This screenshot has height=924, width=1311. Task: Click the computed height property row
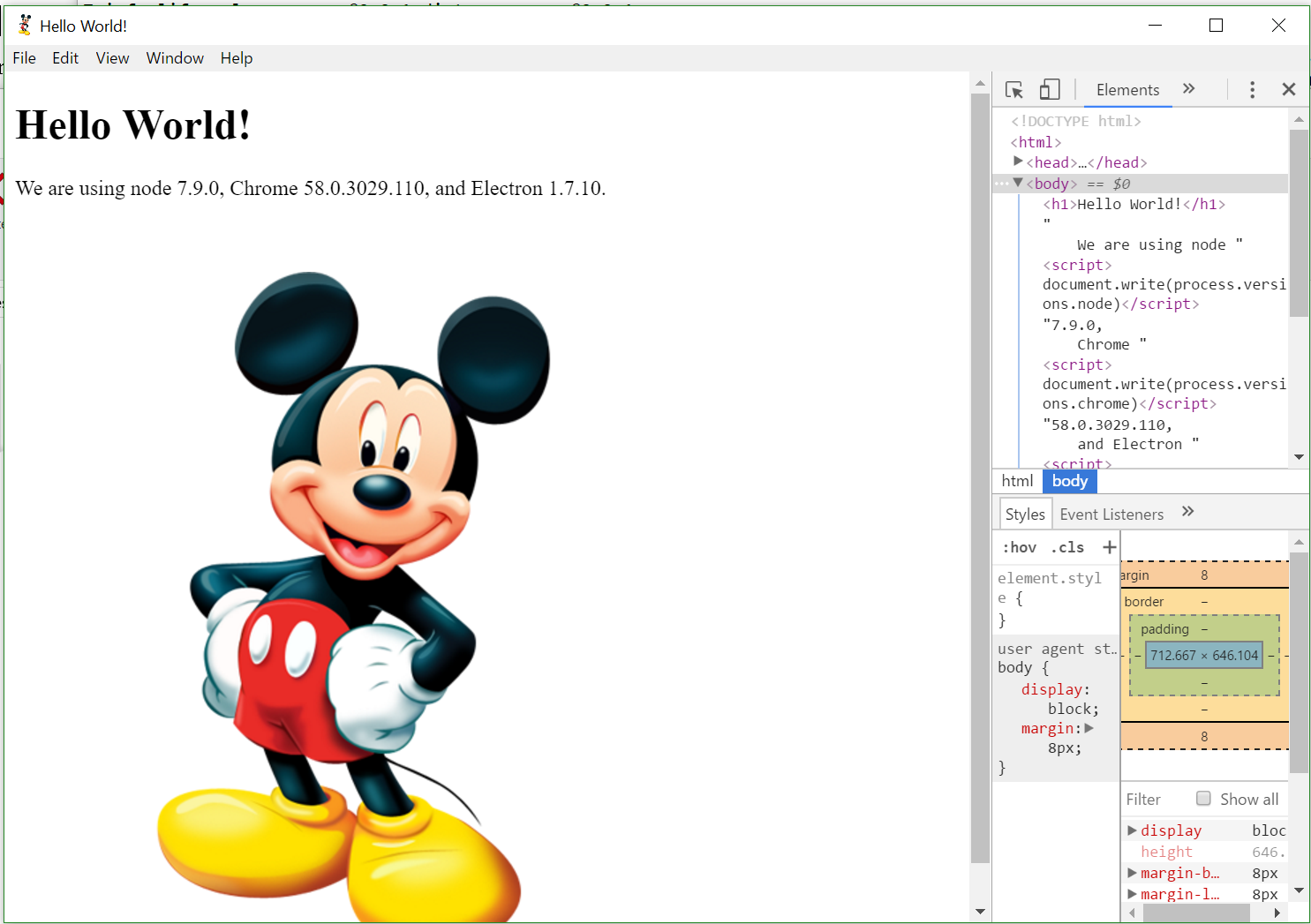(x=1204, y=852)
